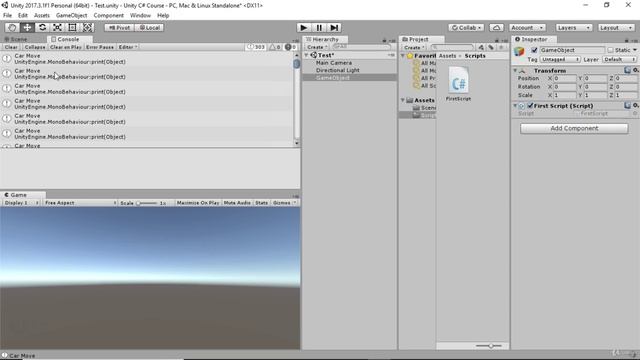This screenshot has width=640, height=360.
Task: Click the Pause button in the toolbar
Action: tap(319, 27)
